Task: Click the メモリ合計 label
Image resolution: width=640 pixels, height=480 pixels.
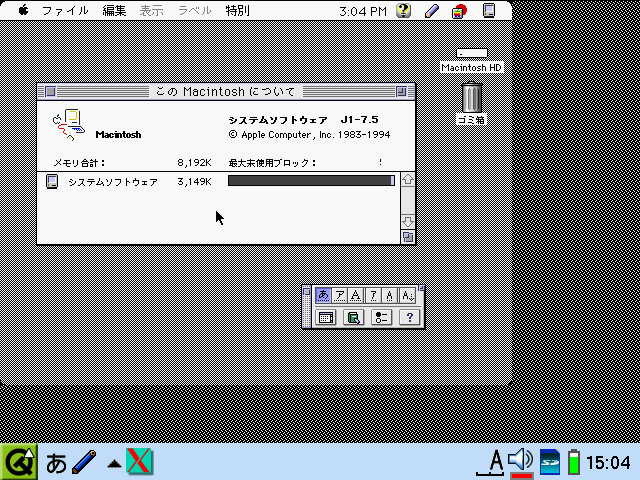Action: (x=79, y=163)
